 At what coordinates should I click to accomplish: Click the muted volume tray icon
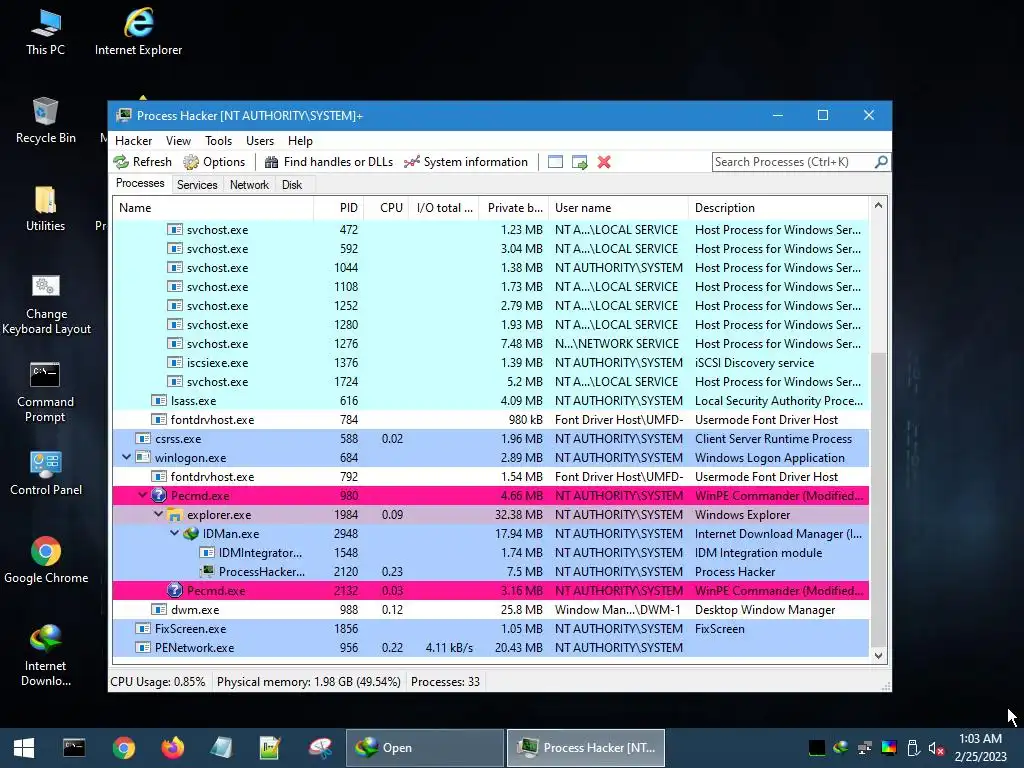point(937,748)
